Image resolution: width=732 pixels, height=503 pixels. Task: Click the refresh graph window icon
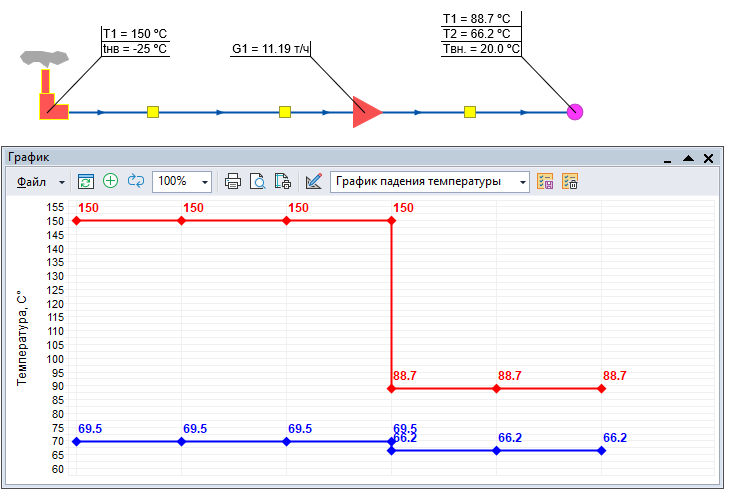(86, 181)
